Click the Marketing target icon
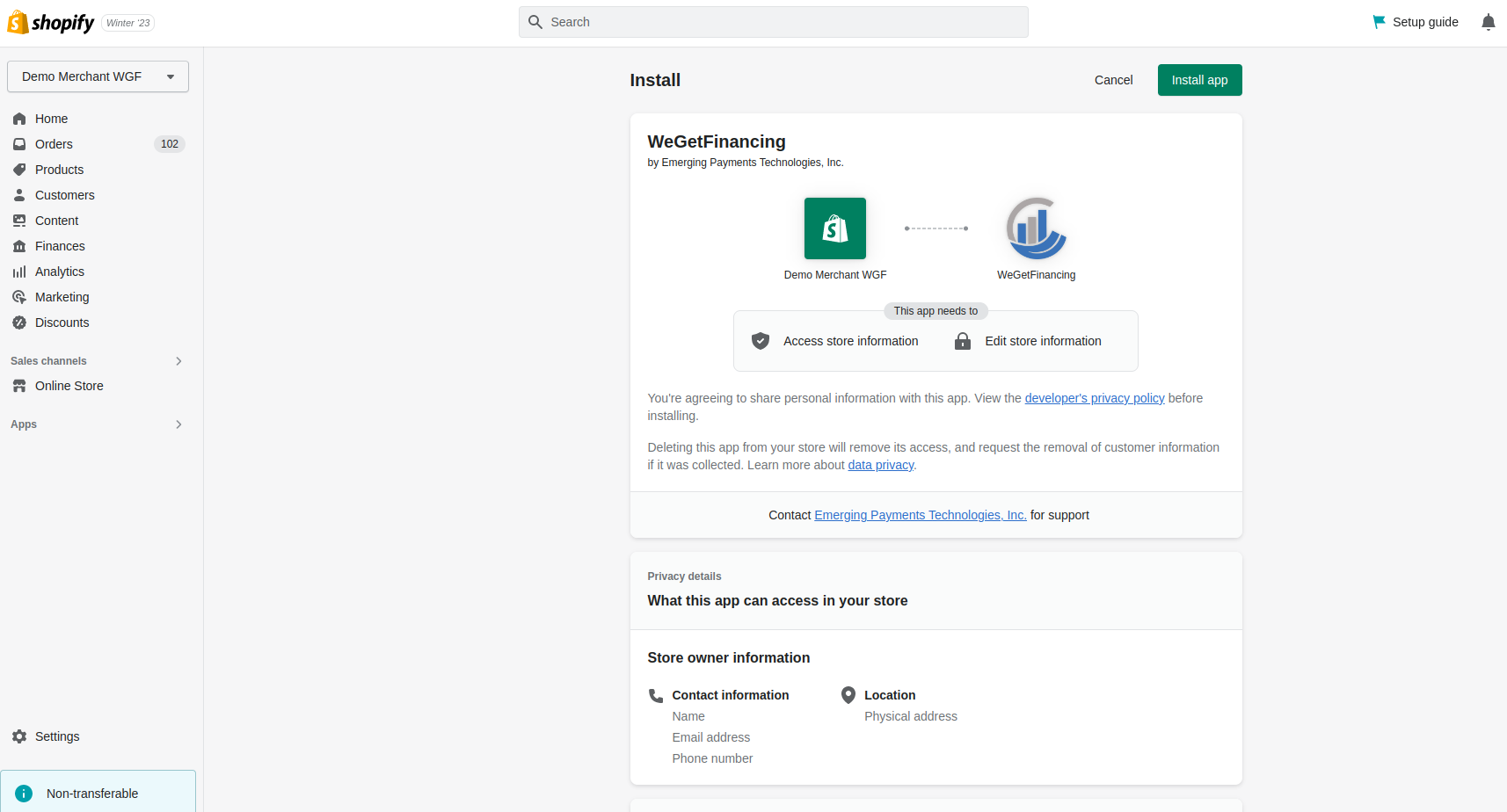Viewport: 1507px width, 812px height. click(19, 297)
